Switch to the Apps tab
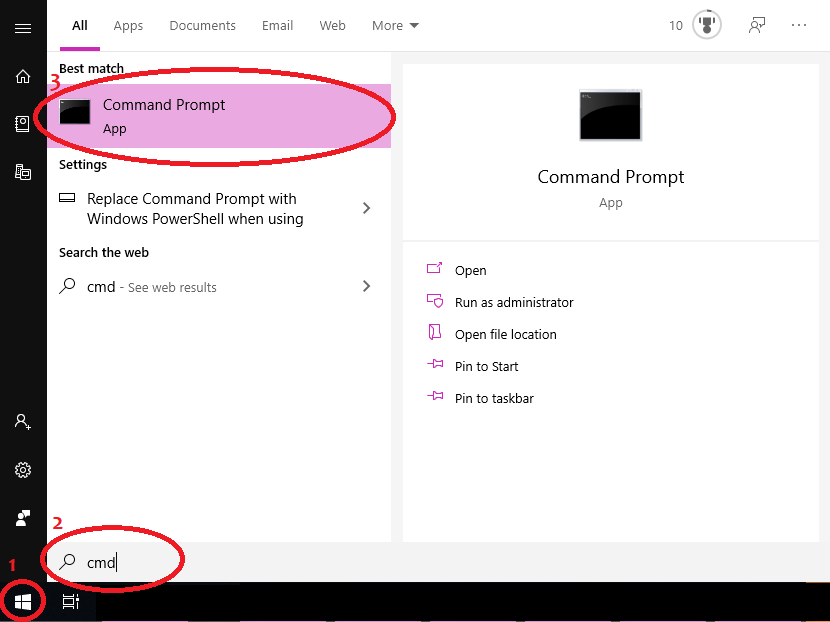The image size is (830, 622). [128, 25]
